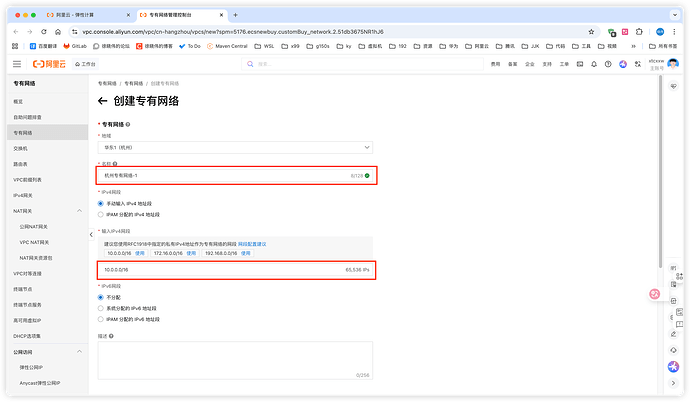Open the hamburger menu beside Aliyun logo

tap(17, 64)
